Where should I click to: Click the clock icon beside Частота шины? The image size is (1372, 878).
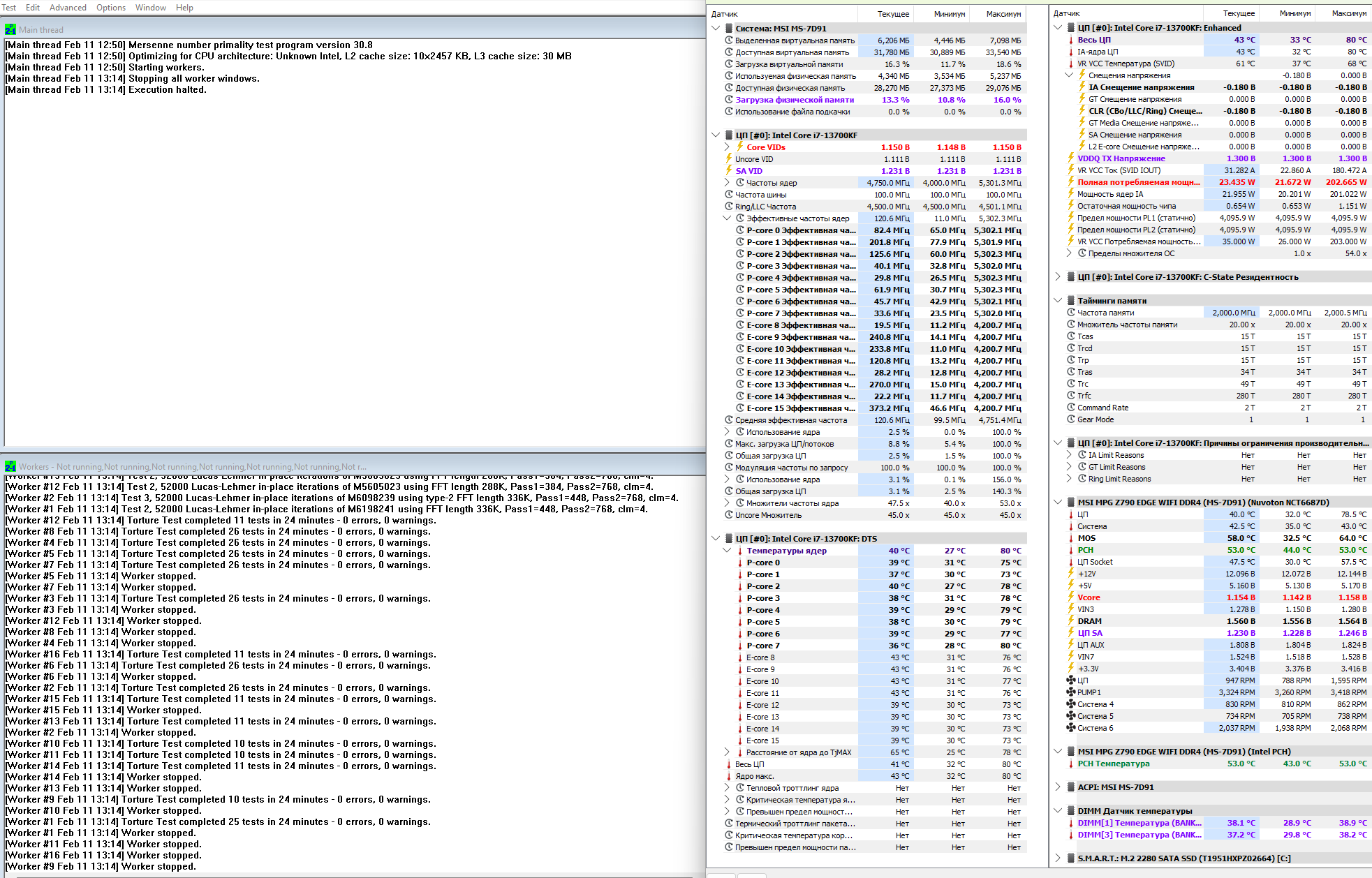(x=729, y=195)
